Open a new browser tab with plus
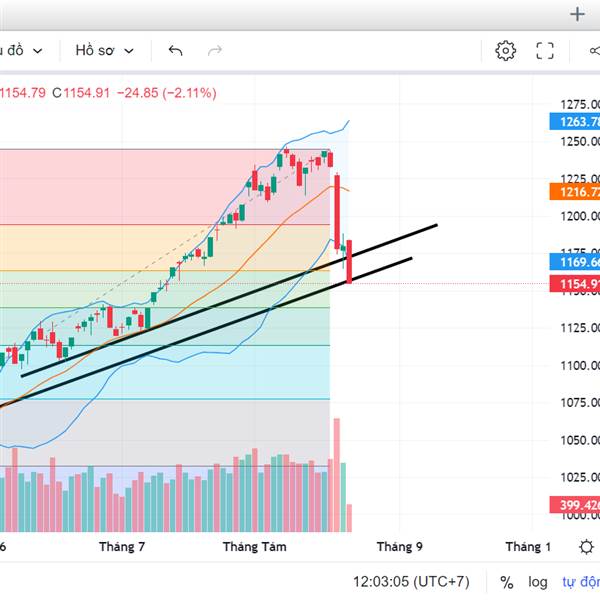Image resolution: width=600 pixels, height=600 pixels. [576, 14]
